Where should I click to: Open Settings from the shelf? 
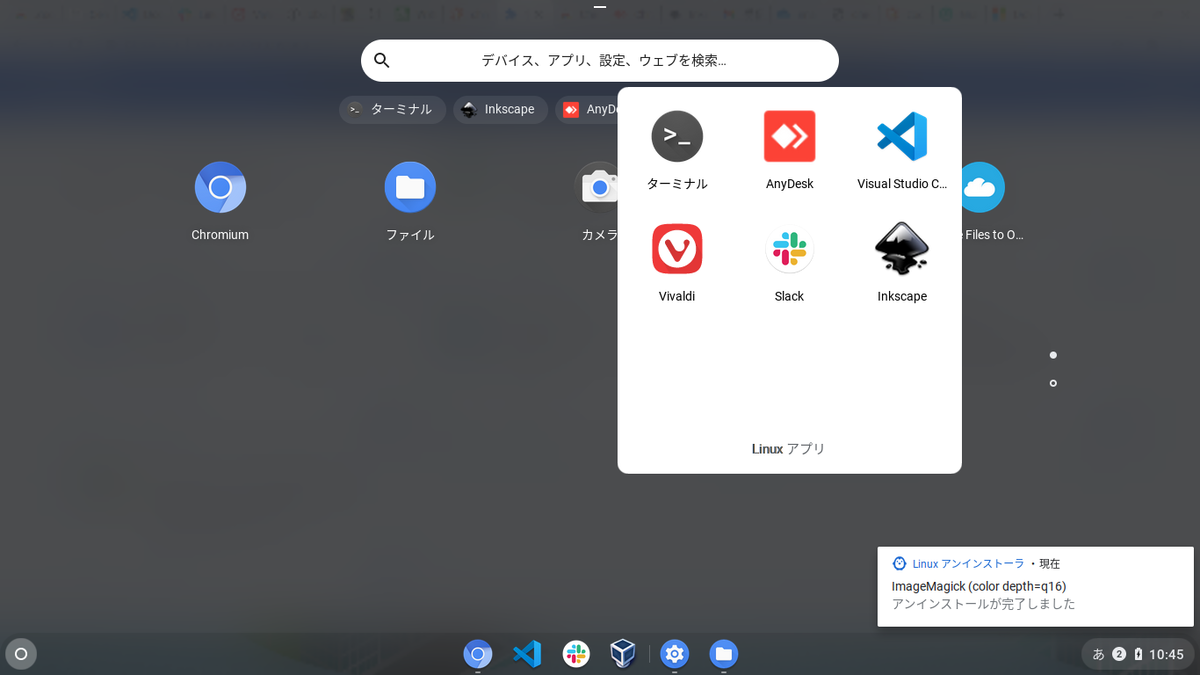(x=674, y=654)
